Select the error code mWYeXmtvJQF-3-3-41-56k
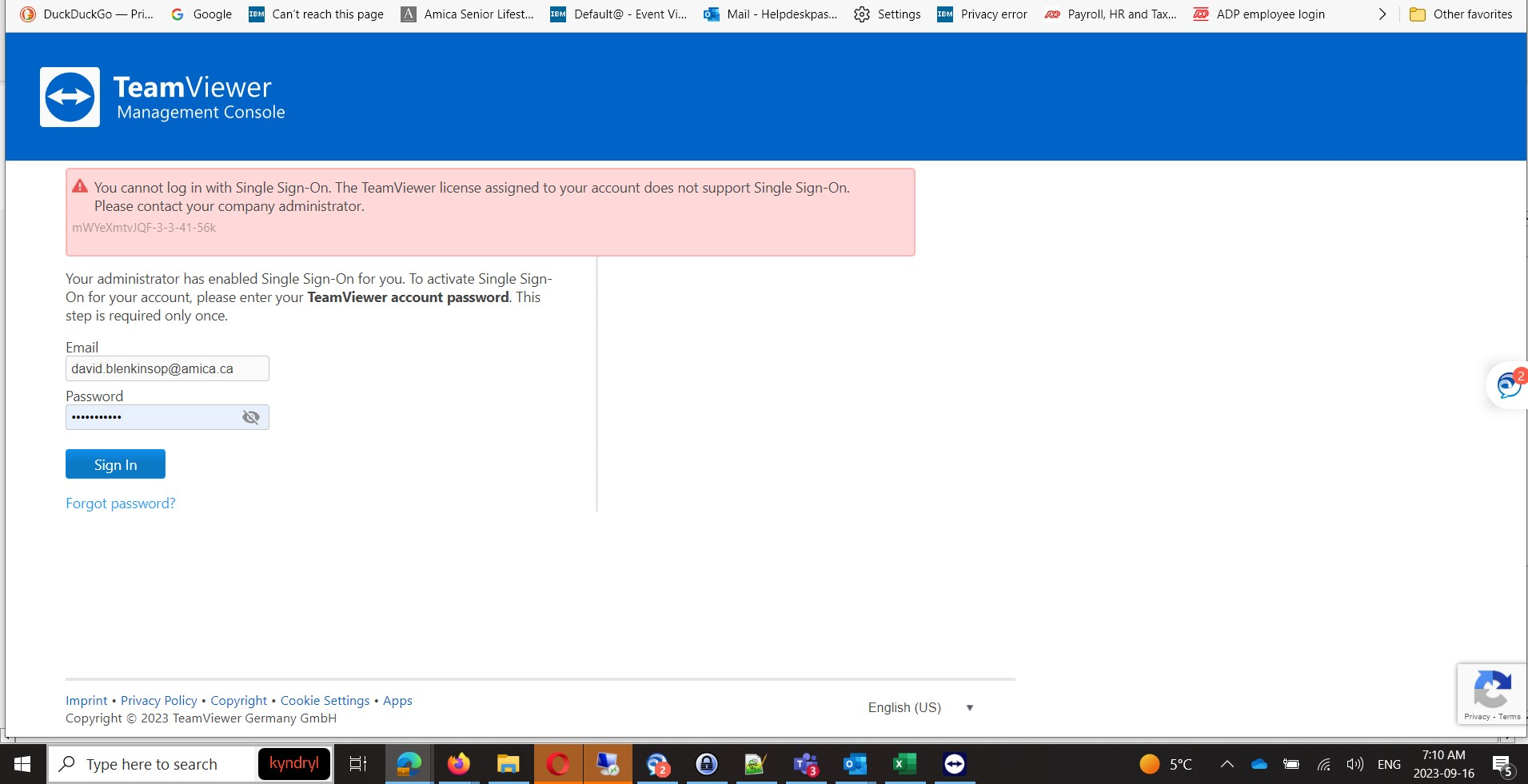1528x784 pixels. pos(144,228)
